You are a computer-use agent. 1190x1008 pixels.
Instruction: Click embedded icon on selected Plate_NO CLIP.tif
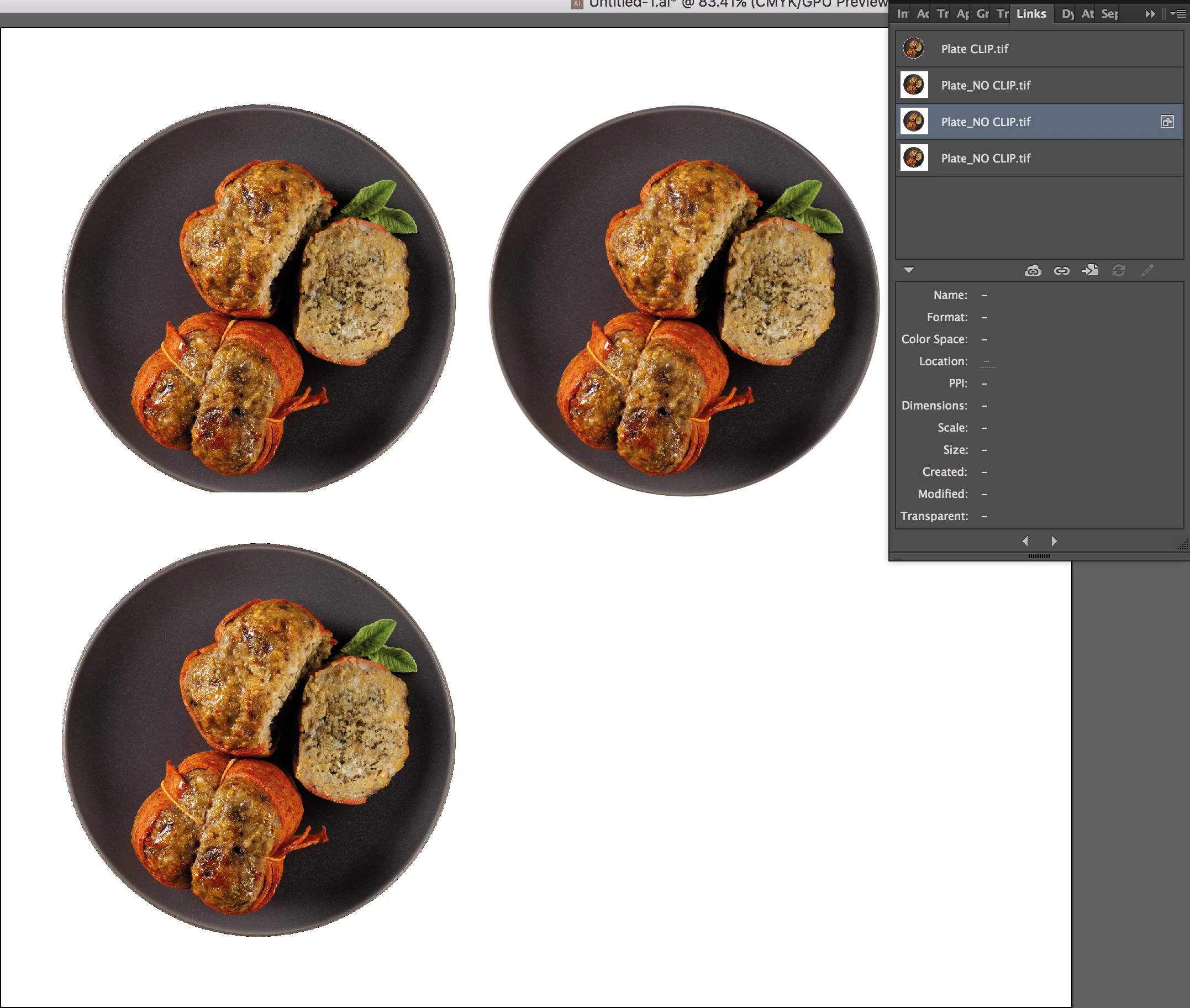tap(1167, 122)
